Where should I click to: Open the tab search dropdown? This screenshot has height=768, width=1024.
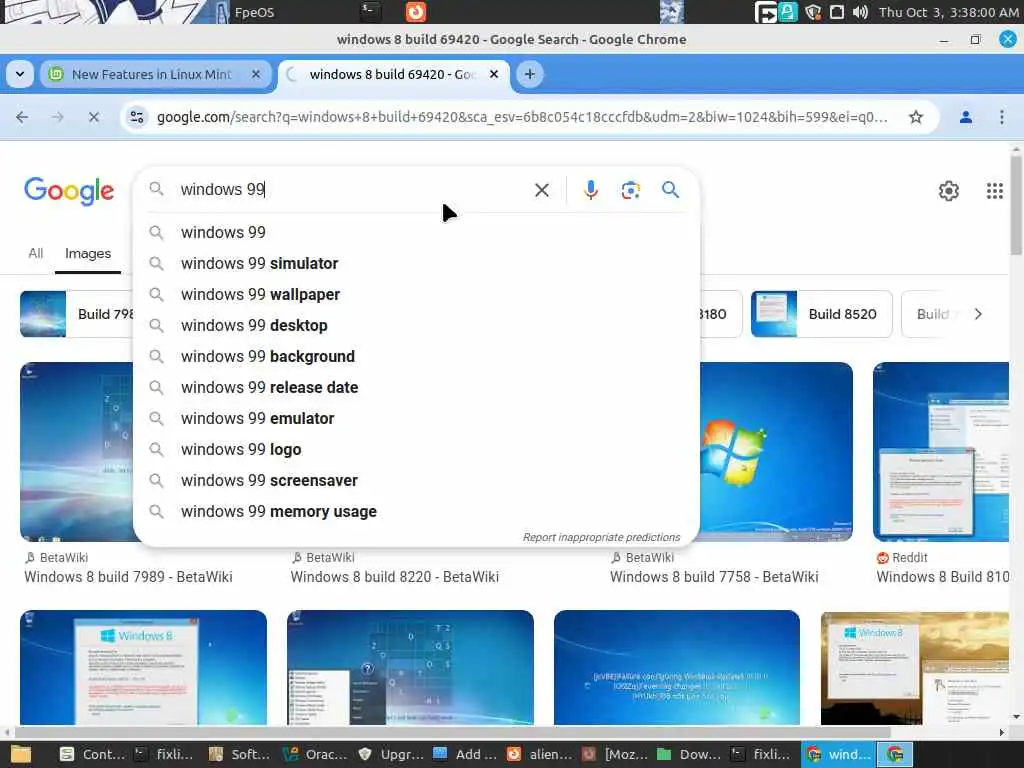point(20,74)
